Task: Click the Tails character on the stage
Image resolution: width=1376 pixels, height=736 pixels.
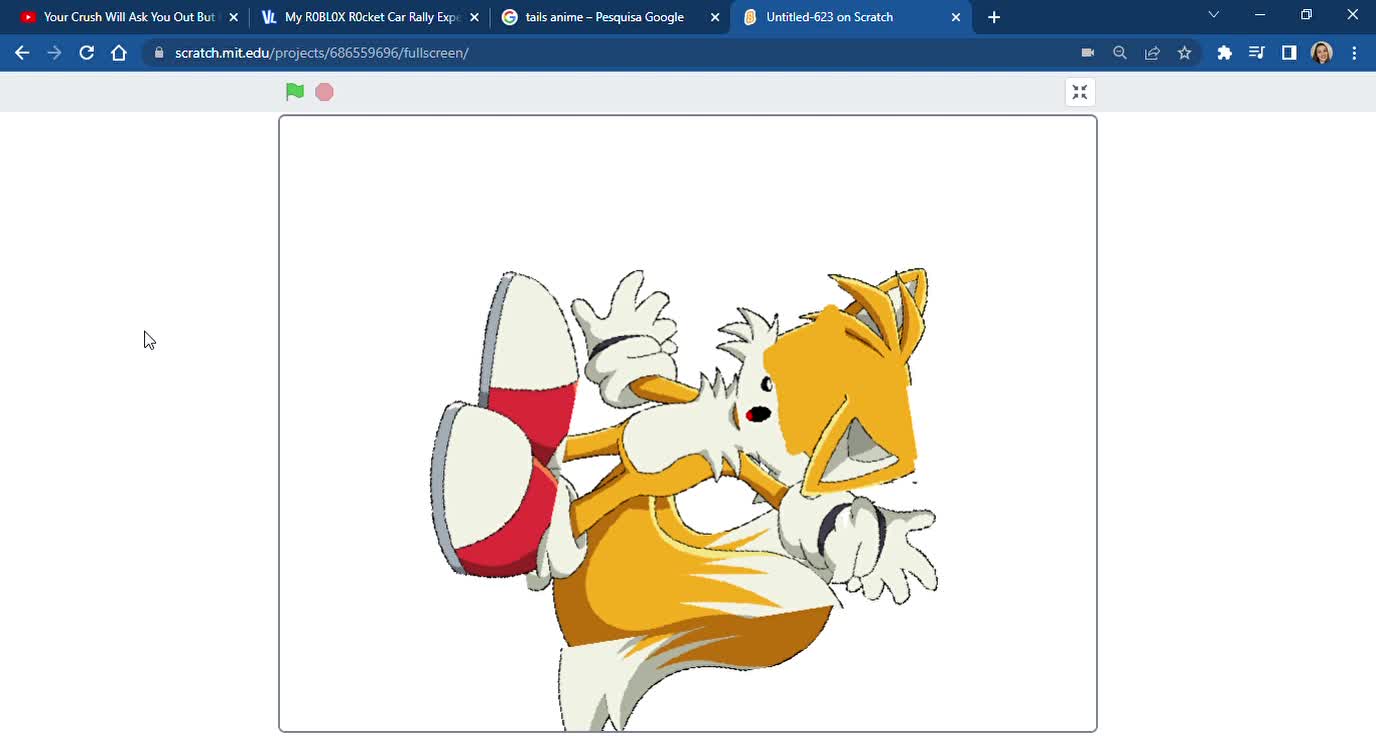Action: tap(684, 499)
